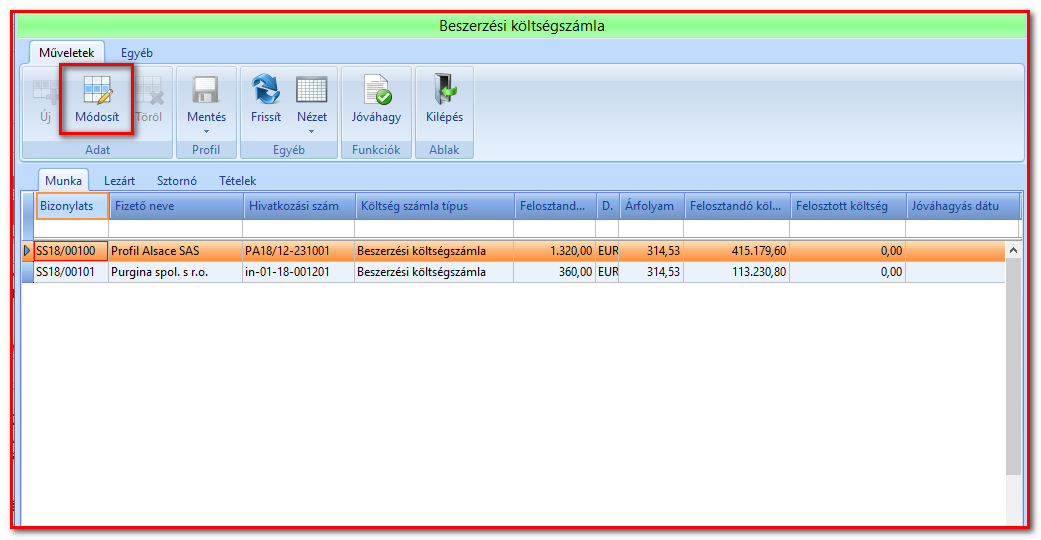Open the Sztornó tab
Image resolution: width=1041 pixels, height=540 pixels.
[177, 181]
